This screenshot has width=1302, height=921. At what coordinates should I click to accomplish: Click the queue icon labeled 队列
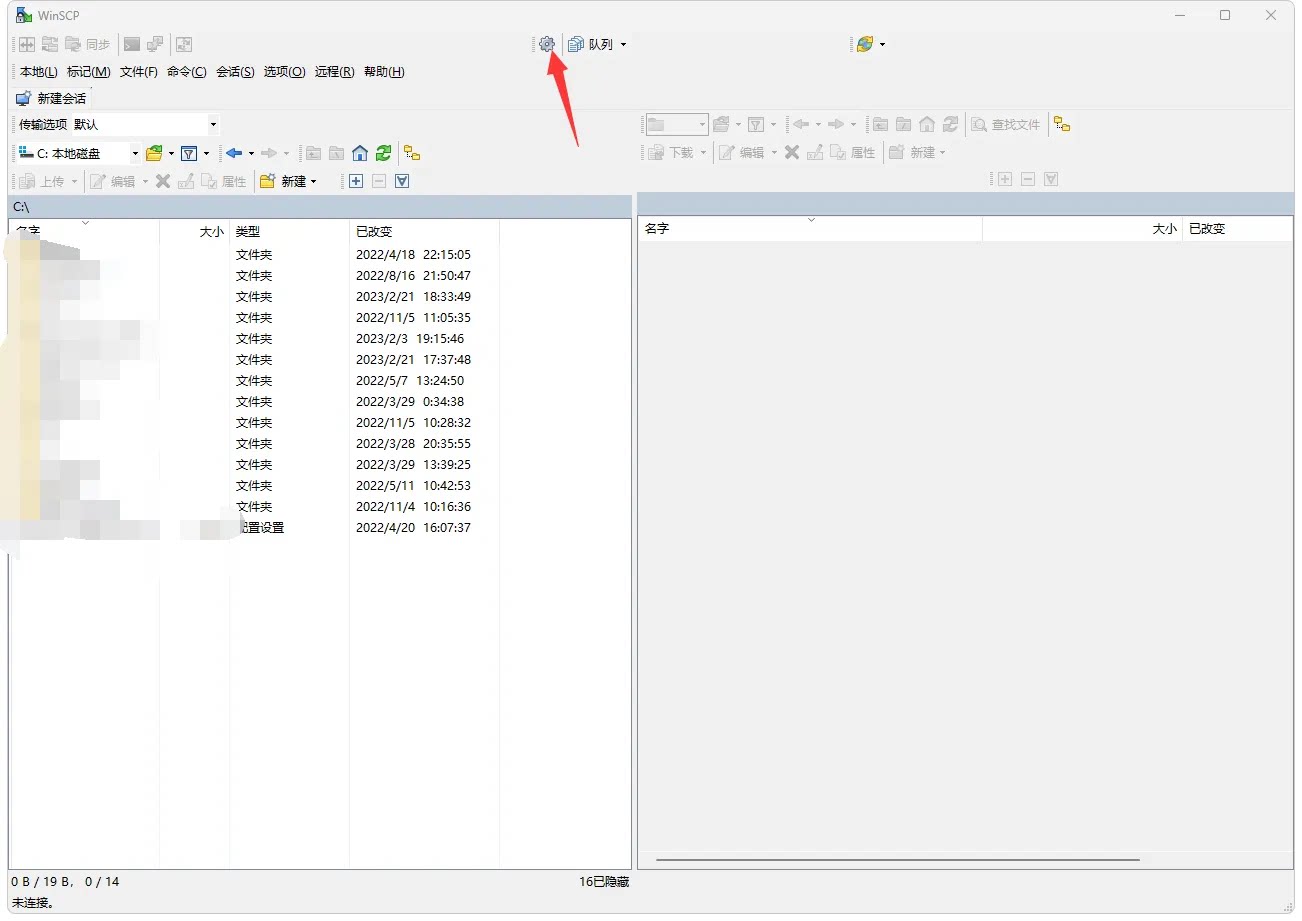(590, 44)
